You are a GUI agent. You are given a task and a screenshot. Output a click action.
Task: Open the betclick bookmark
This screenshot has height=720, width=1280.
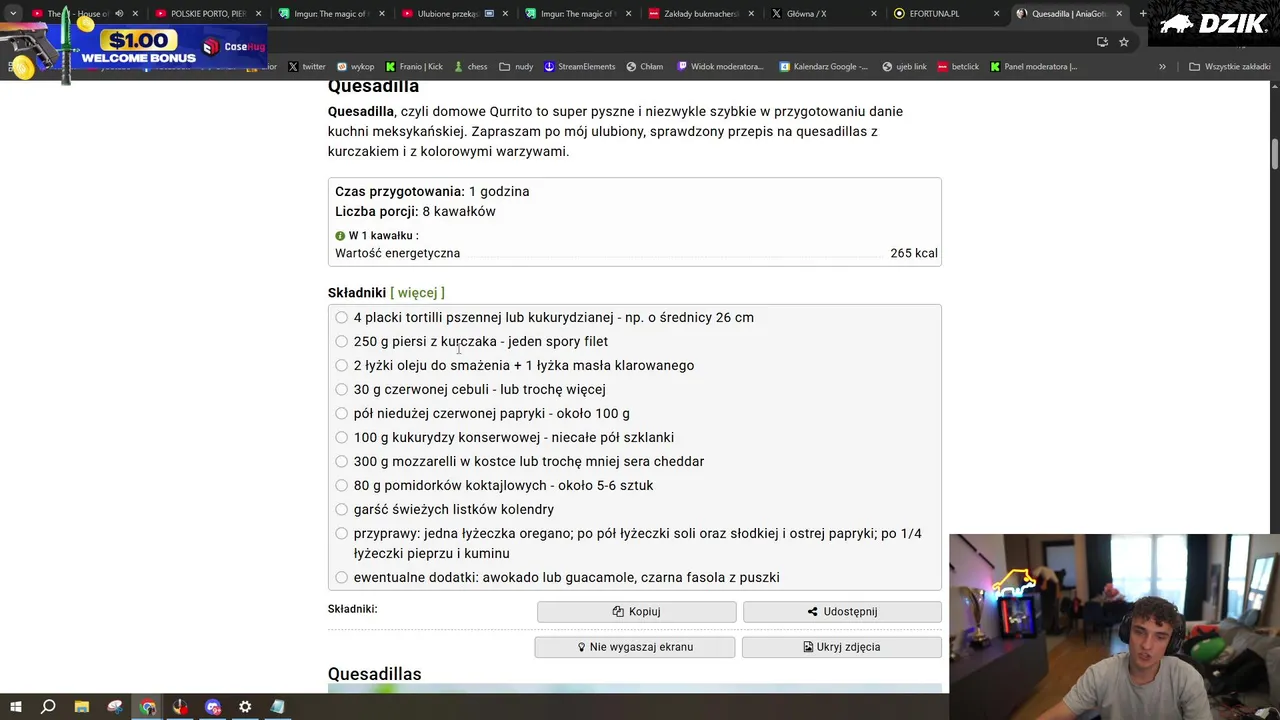tap(958, 67)
